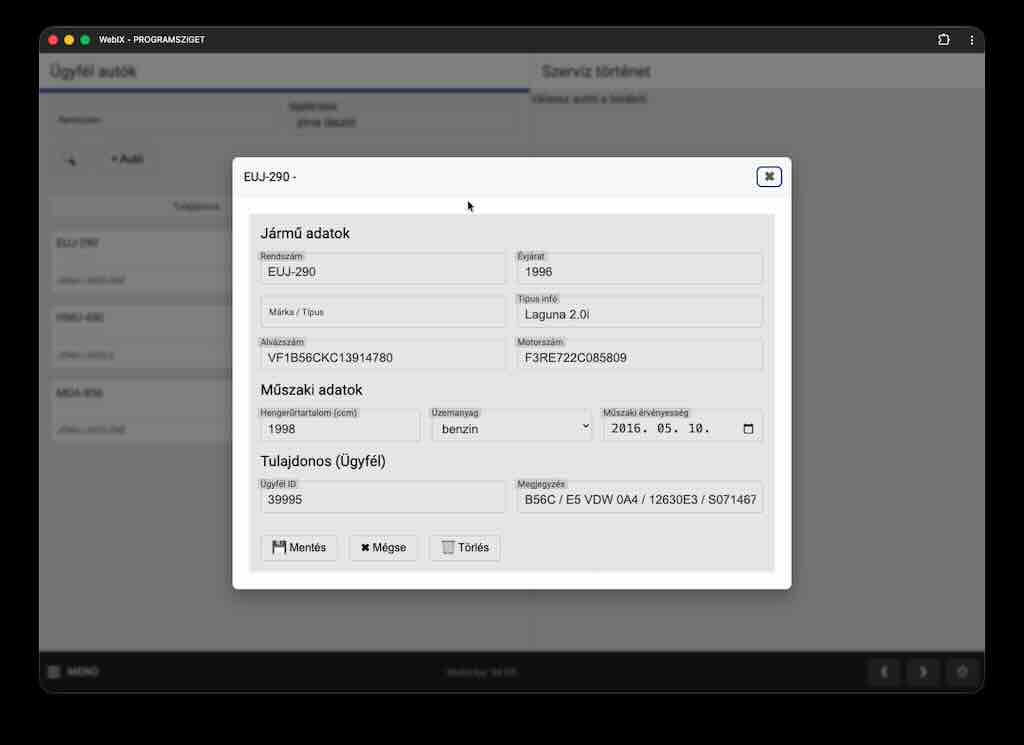Expand the Üzemanyag fuel dropdown

(x=512, y=428)
